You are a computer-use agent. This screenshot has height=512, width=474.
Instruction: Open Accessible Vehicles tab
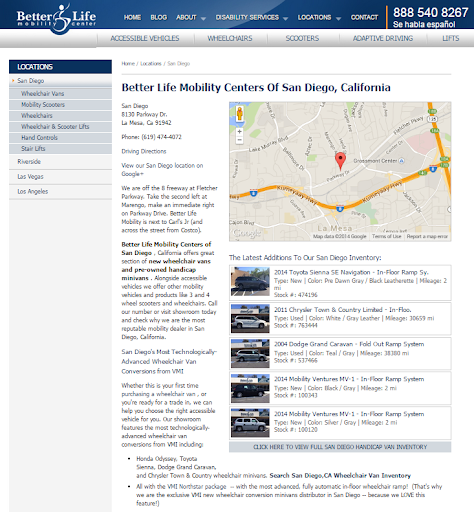(x=145, y=38)
